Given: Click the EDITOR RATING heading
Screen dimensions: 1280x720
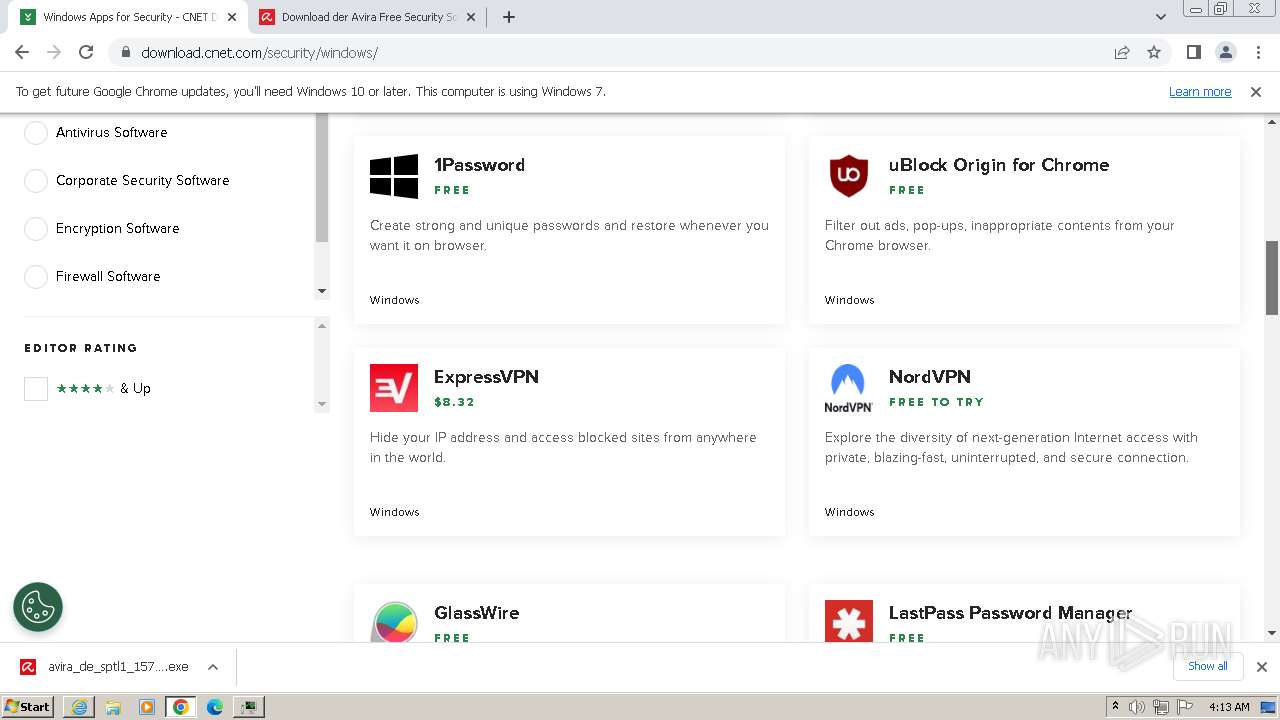Looking at the screenshot, I should click(x=81, y=348).
